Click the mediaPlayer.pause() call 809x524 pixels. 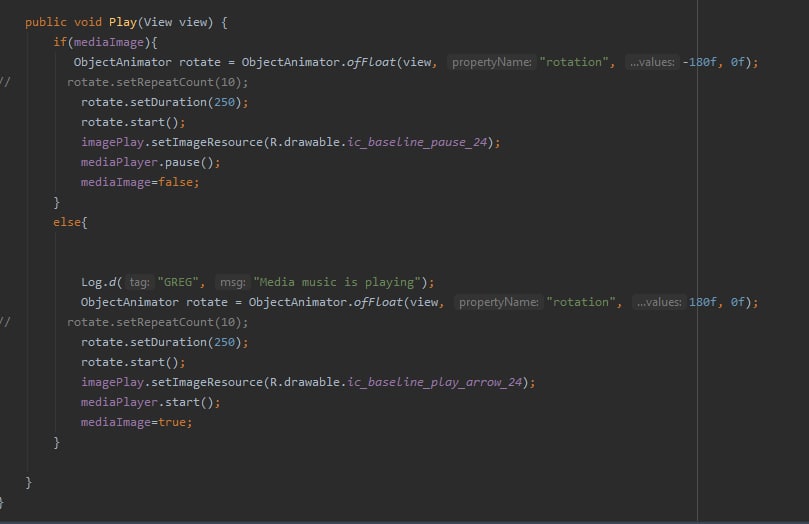(150, 162)
